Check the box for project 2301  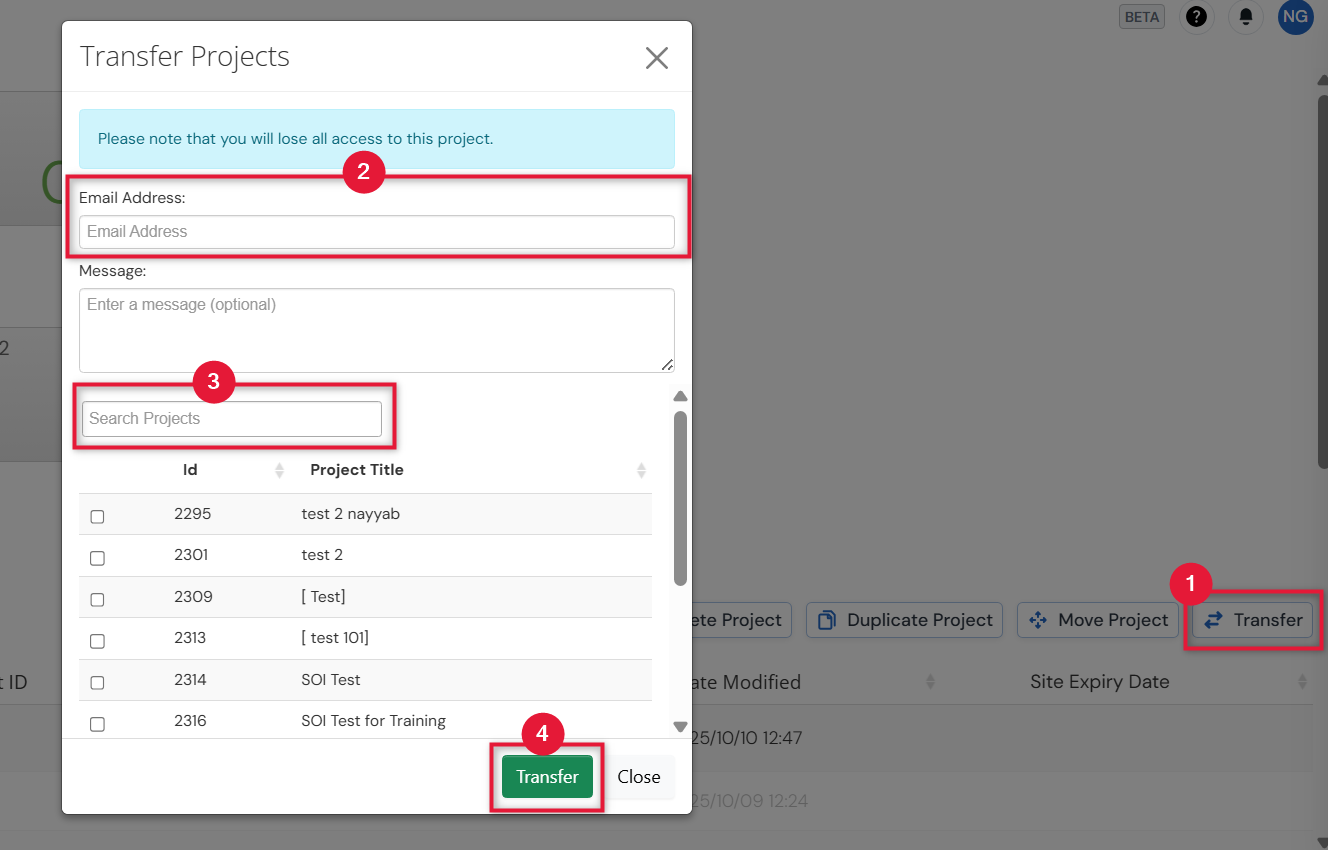(x=97, y=558)
